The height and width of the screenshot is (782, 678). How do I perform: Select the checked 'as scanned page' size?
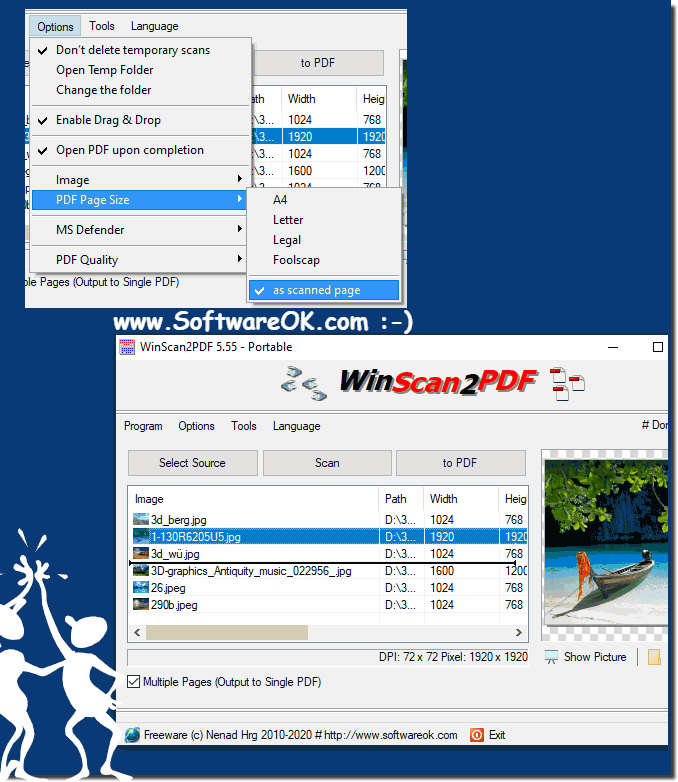point(324,290)
